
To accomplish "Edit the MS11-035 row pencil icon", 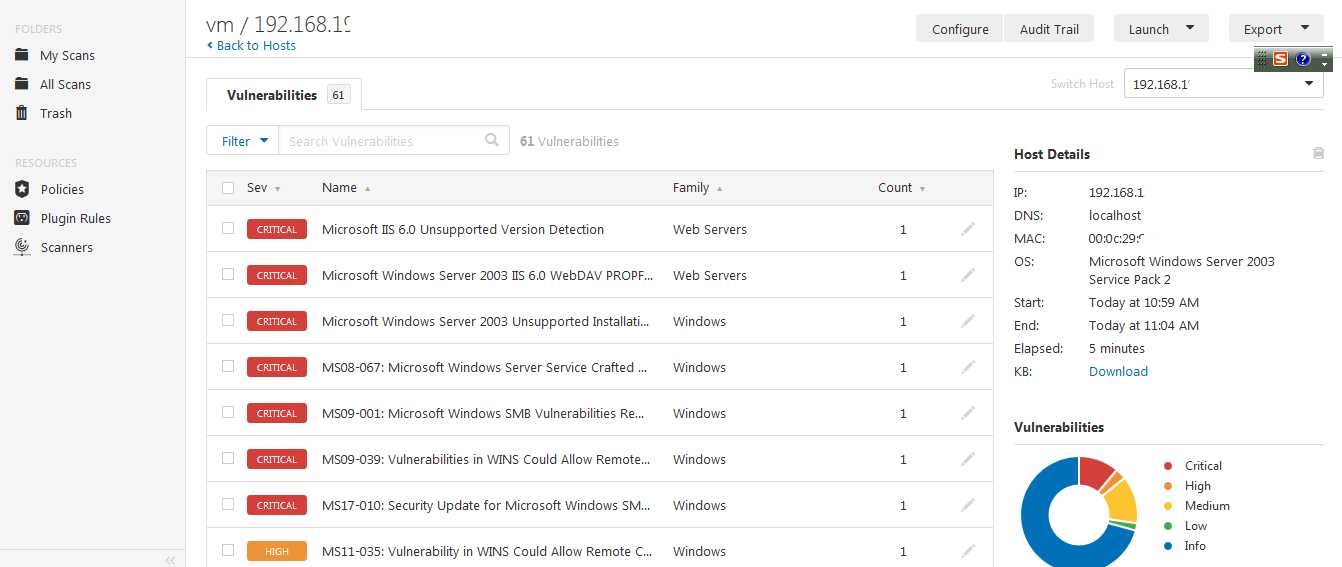I will [967, 551].
